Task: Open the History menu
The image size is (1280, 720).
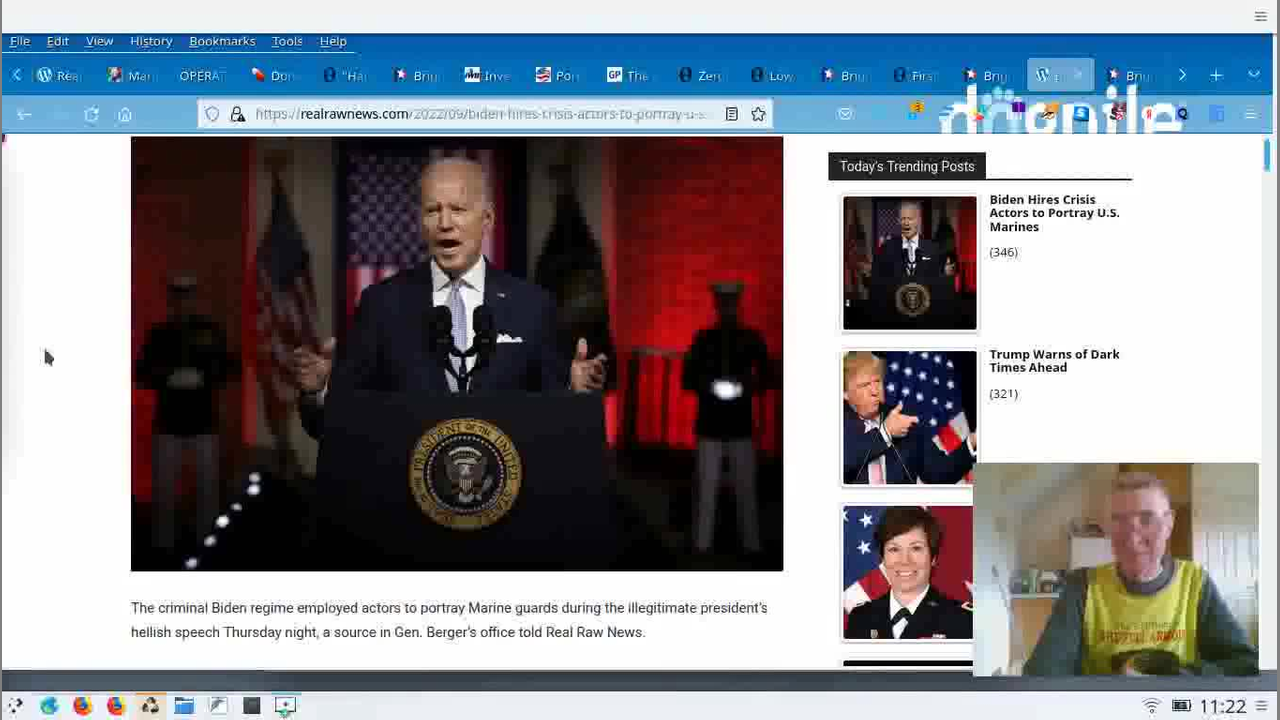Action: pyautogui.click(x=151, y=41)
